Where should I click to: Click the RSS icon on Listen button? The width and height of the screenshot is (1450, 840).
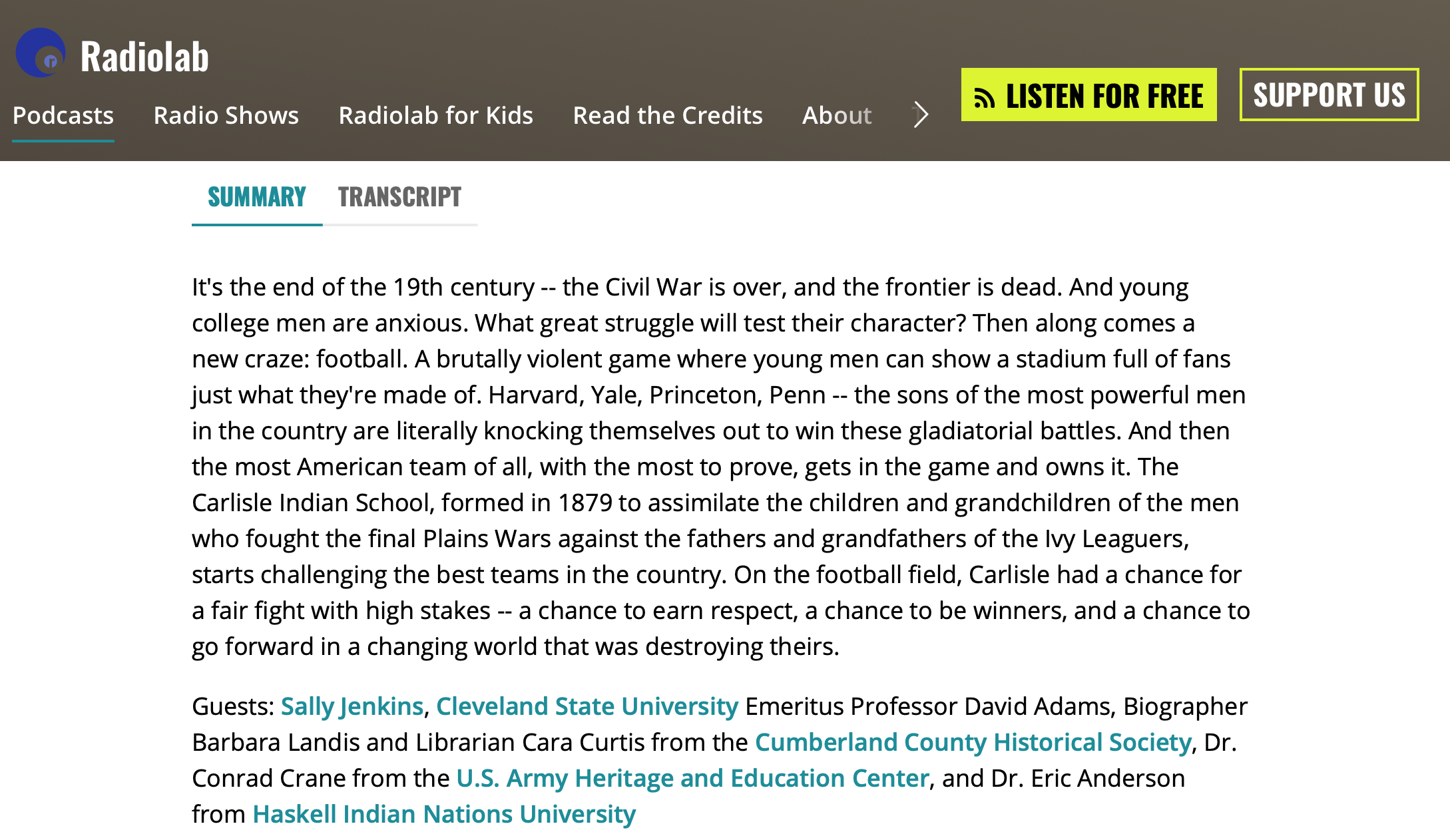[984, 98]
